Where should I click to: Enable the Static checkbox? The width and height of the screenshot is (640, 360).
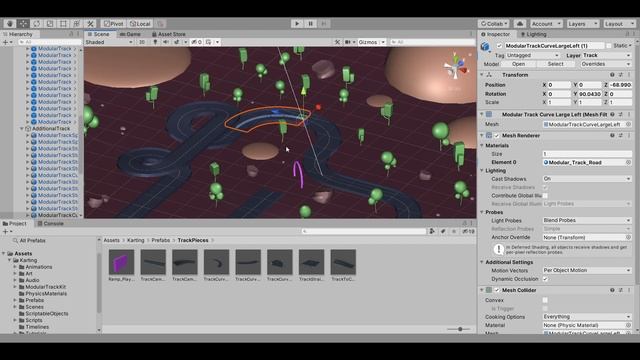609,46
